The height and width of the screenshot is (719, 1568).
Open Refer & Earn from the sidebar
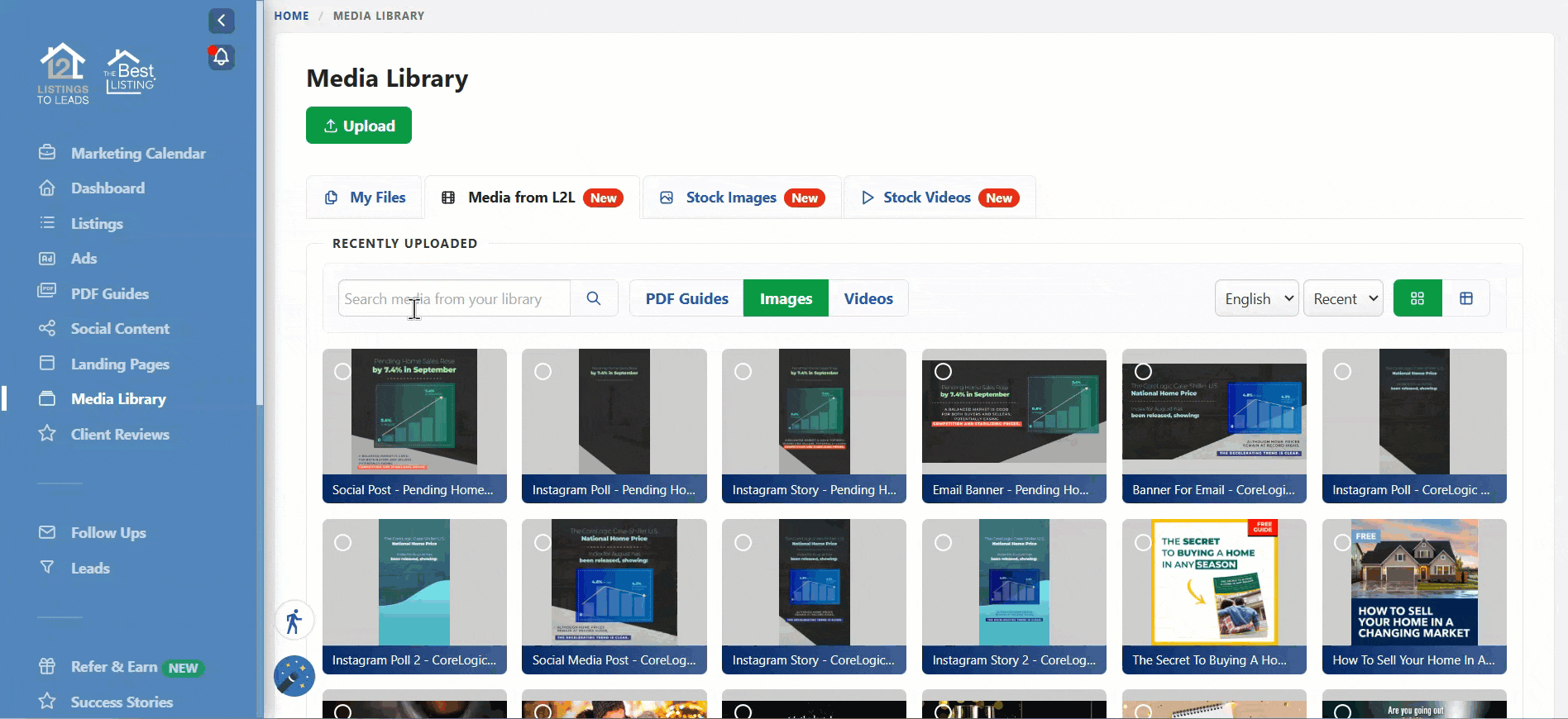pos(114,666)
